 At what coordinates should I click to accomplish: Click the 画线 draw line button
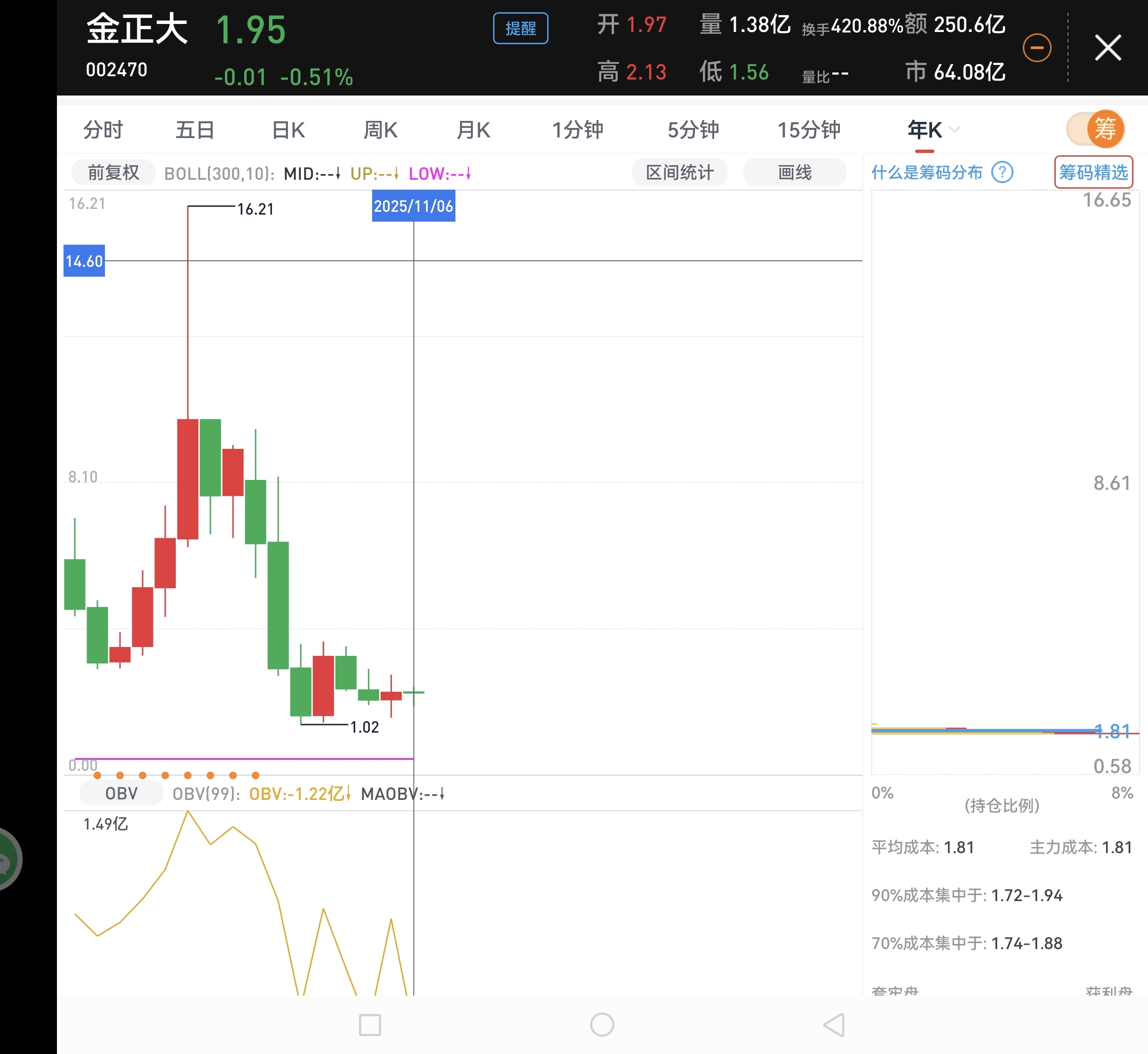tap(794, 172)
